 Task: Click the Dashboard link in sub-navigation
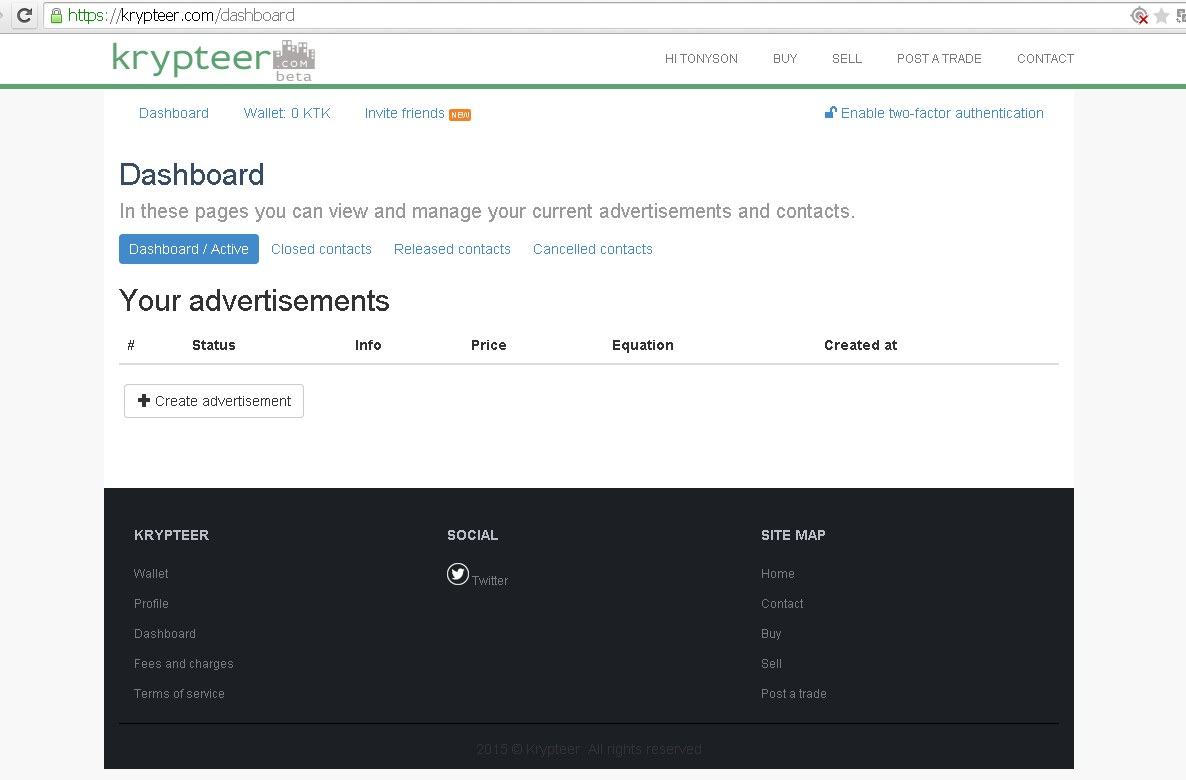coord(174,113)
